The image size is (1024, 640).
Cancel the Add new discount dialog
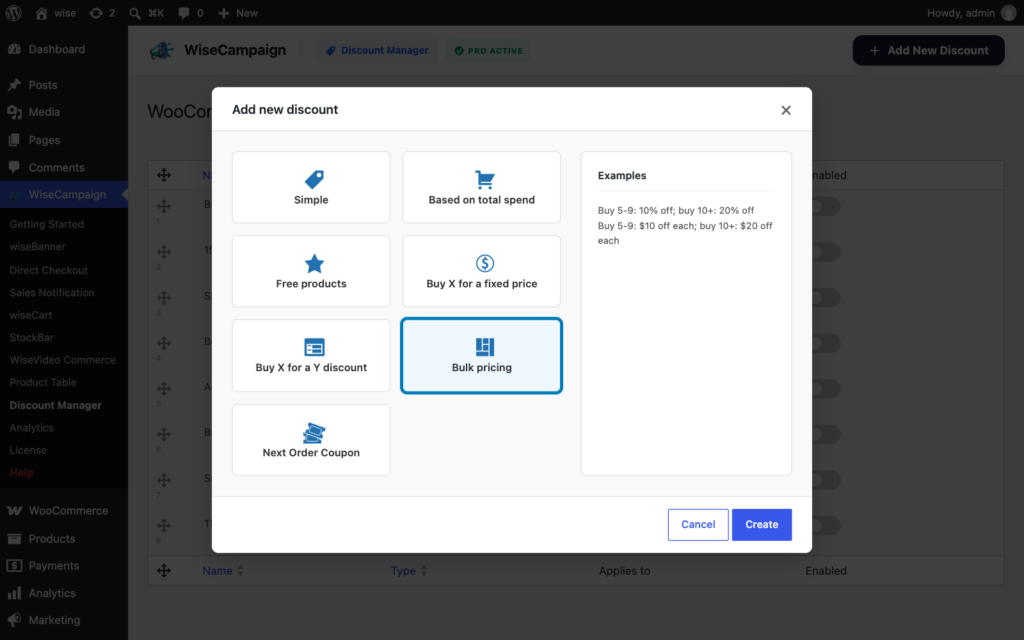click(x=698, y=524)
